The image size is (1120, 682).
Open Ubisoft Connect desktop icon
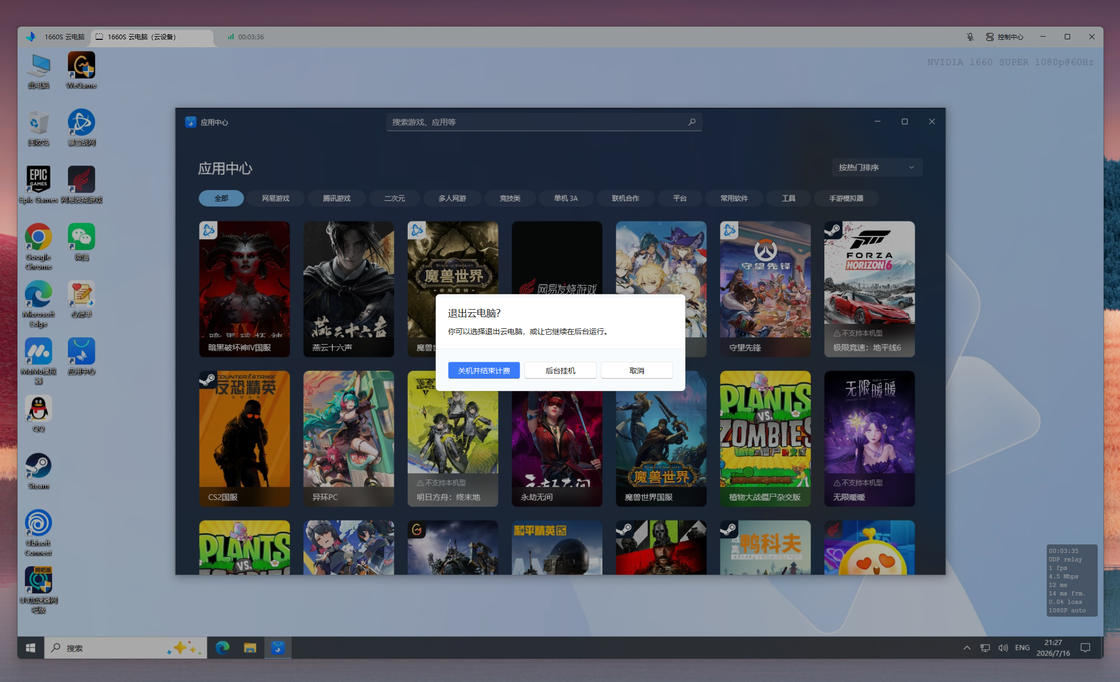pos(39,533)
